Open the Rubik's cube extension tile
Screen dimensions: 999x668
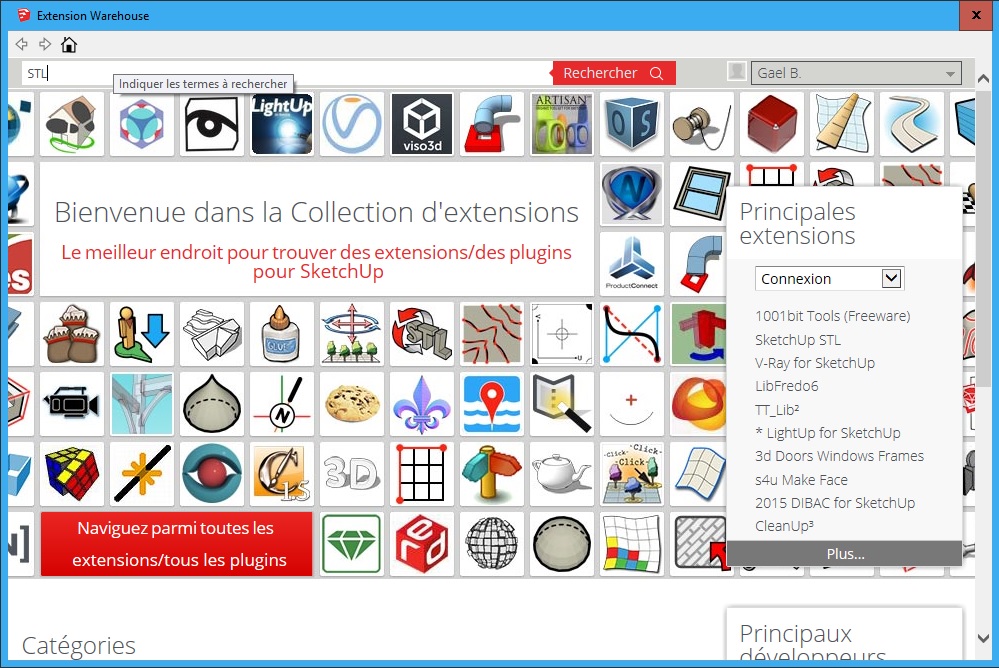coord(71,474)
